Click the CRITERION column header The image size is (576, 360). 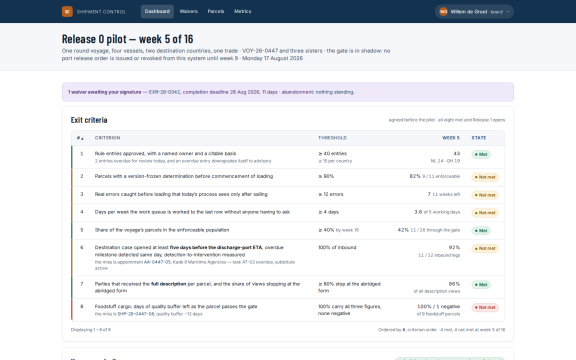[107, 138]
